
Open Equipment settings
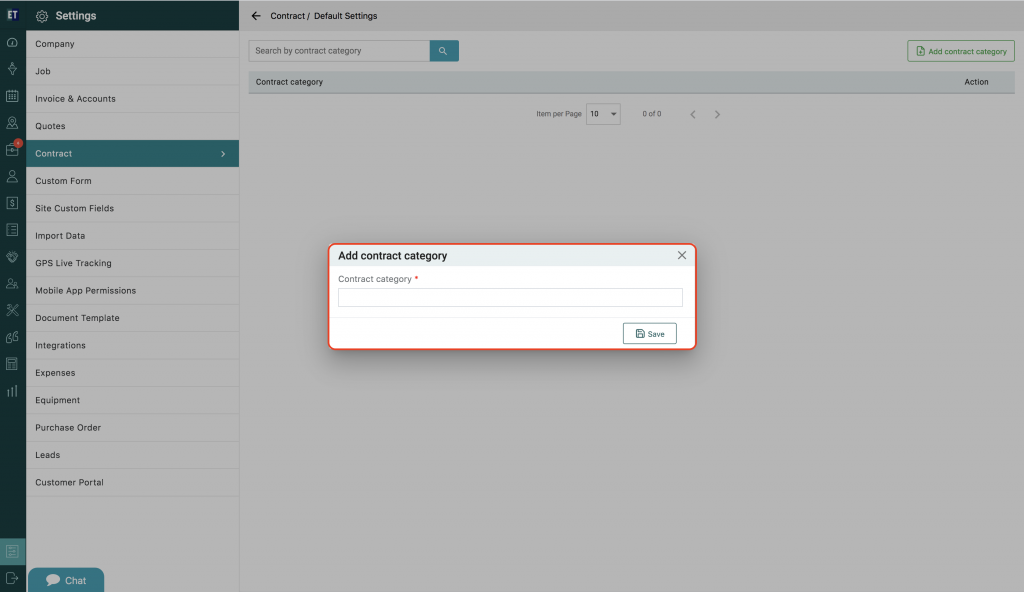pos(133,401)
